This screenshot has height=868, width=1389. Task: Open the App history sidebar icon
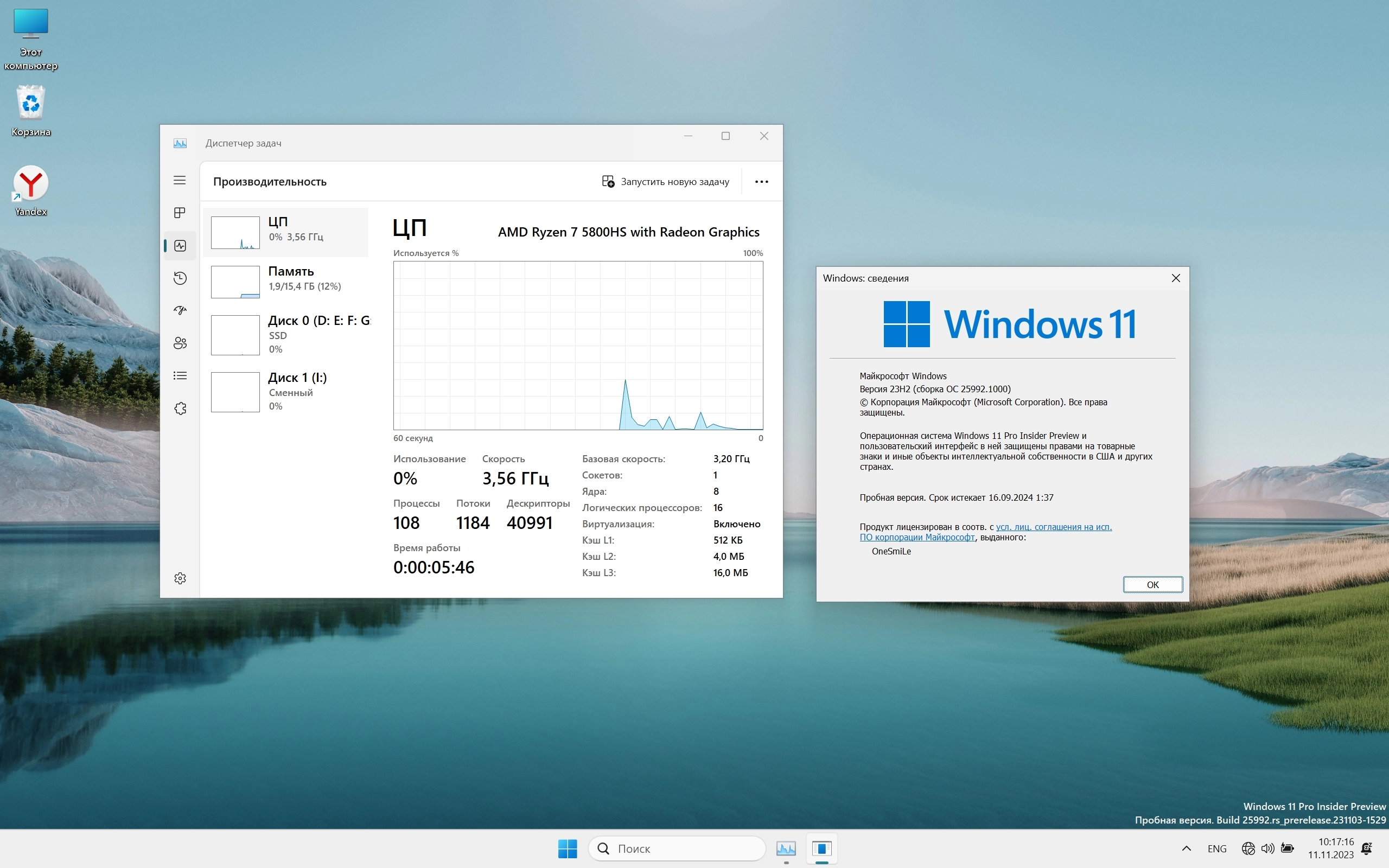pos(180,278)
